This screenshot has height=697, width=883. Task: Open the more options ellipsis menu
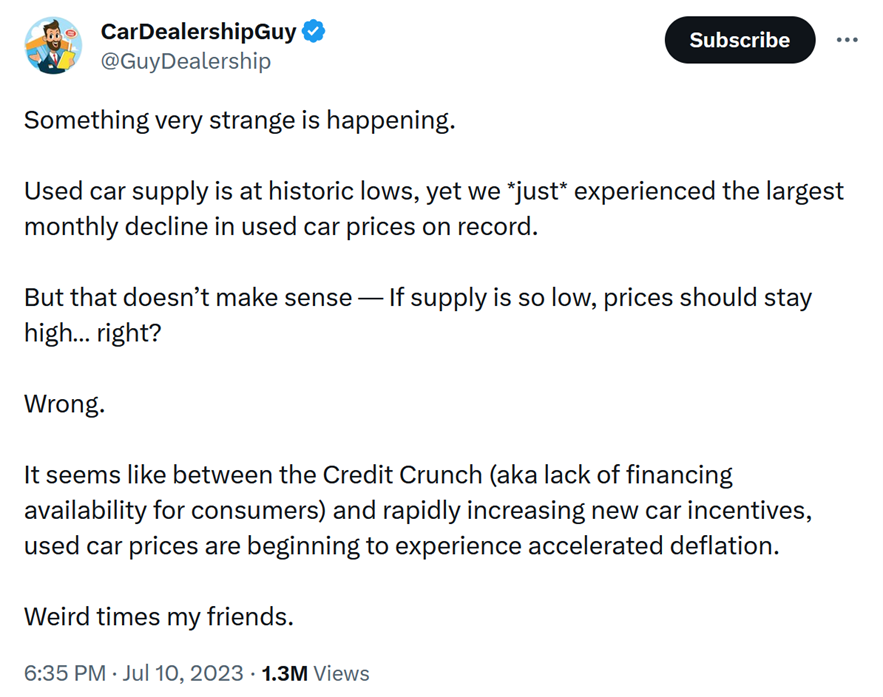point(846,40)
